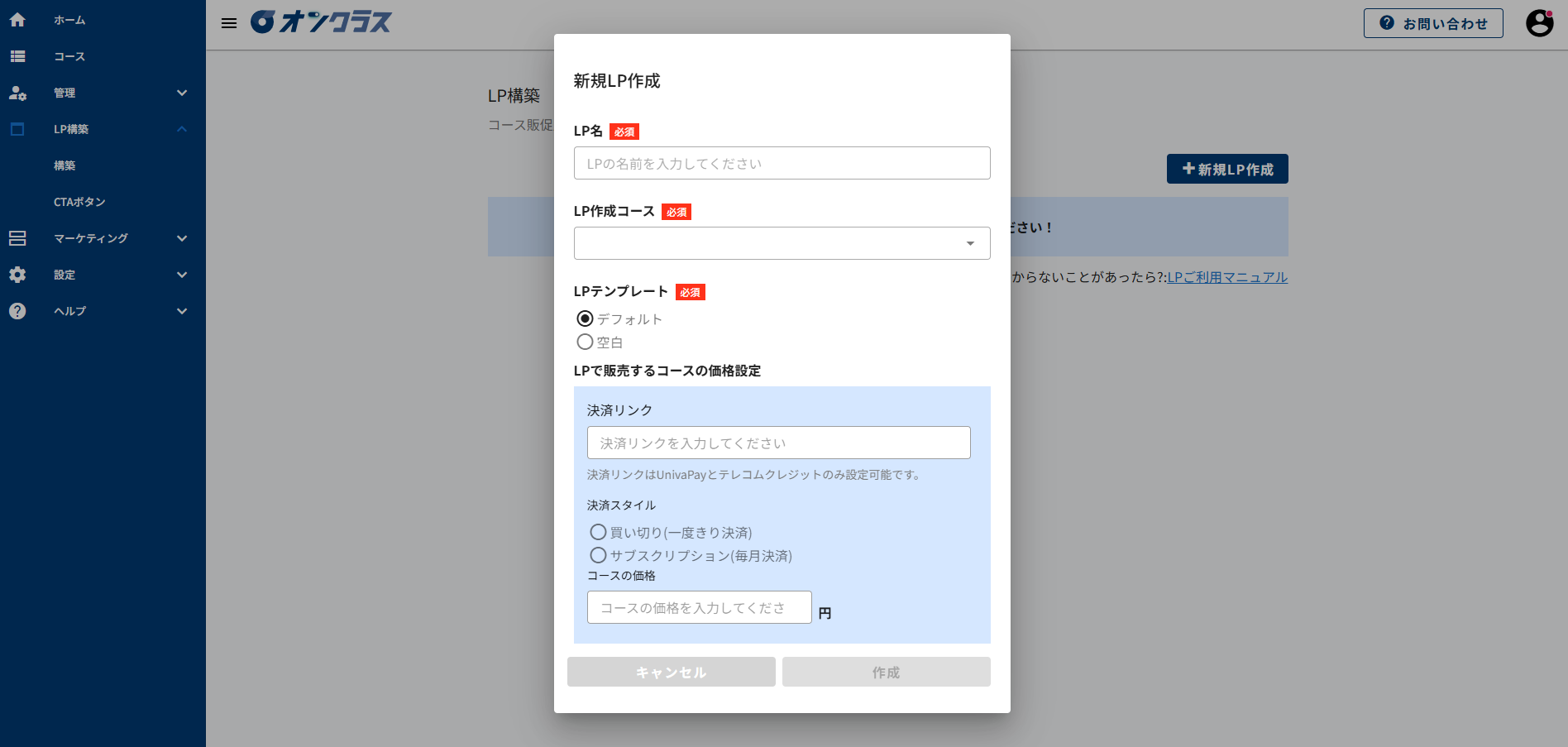Screen dimensions: 1568x747
Task: Open the LPご利用マニュアル link
Action: click(x=1226, y=277)
